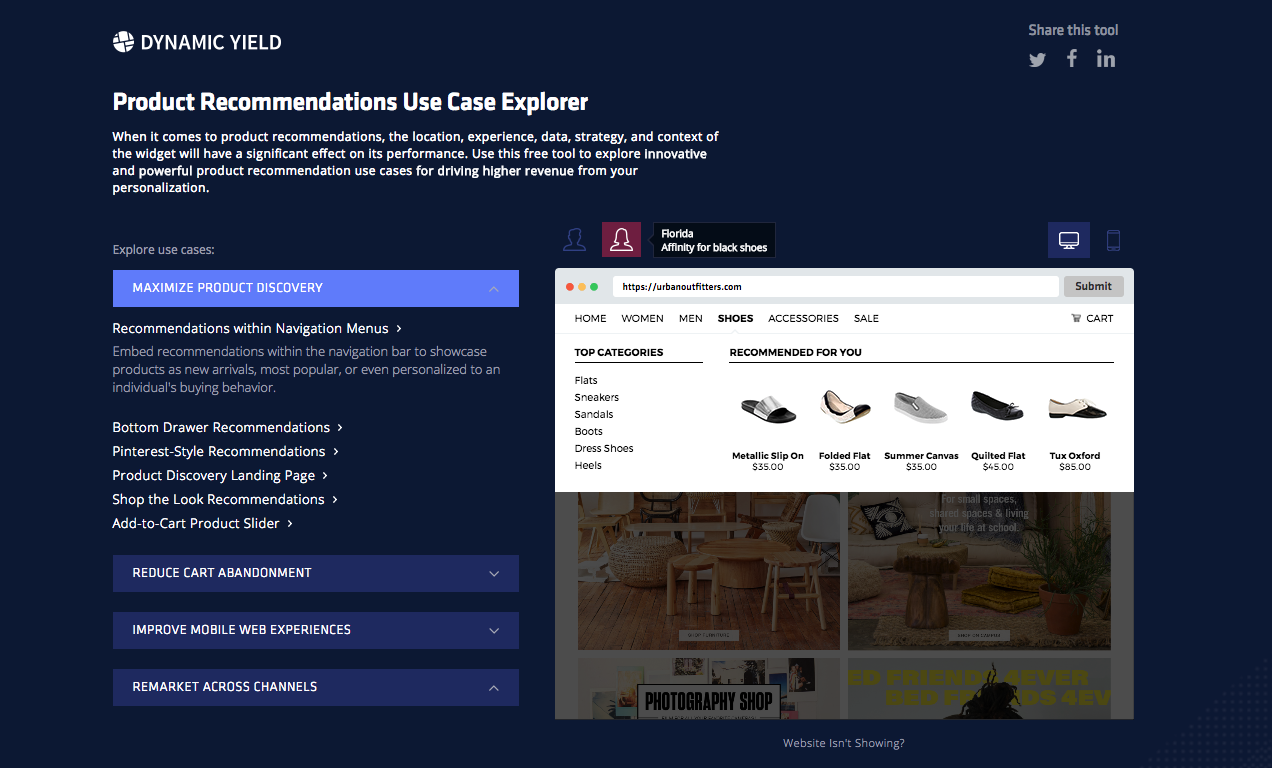Open Product Discovery Landing Page

pyautogui.click(x=220, y=475)
